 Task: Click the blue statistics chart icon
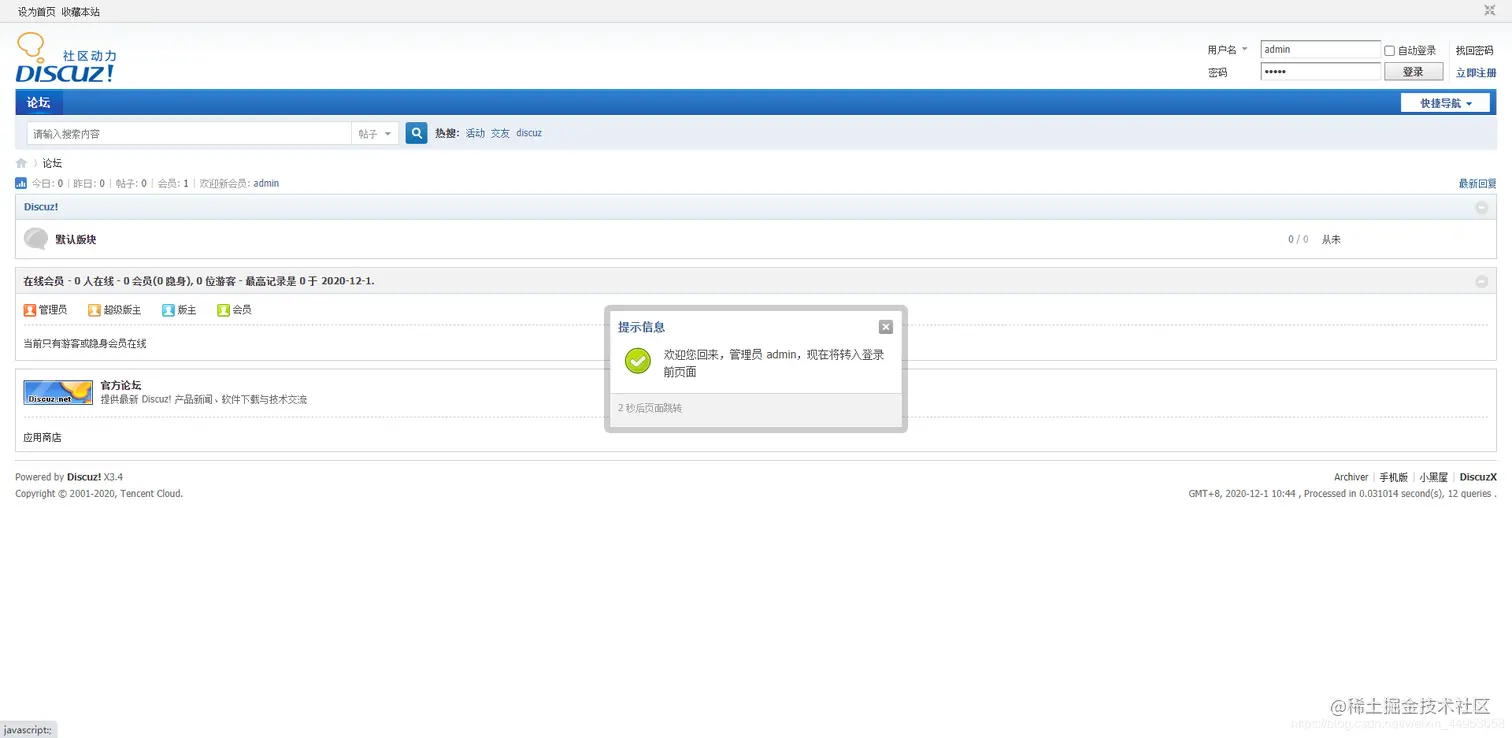[x=21, y=183]
